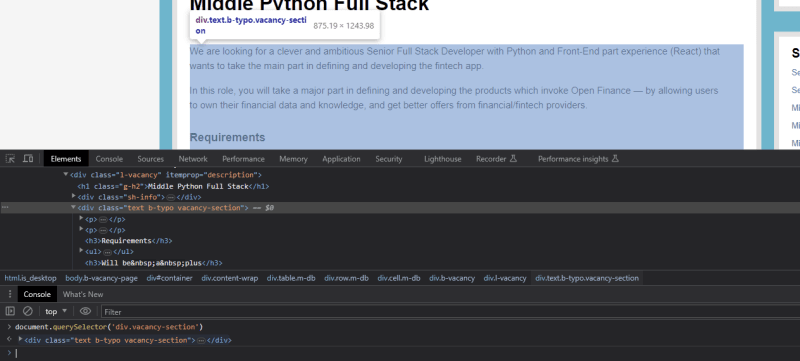This screenshot has width=800, height=361.
Task: Open the Console tab in the top bar
Action: [x=109, y=159]
